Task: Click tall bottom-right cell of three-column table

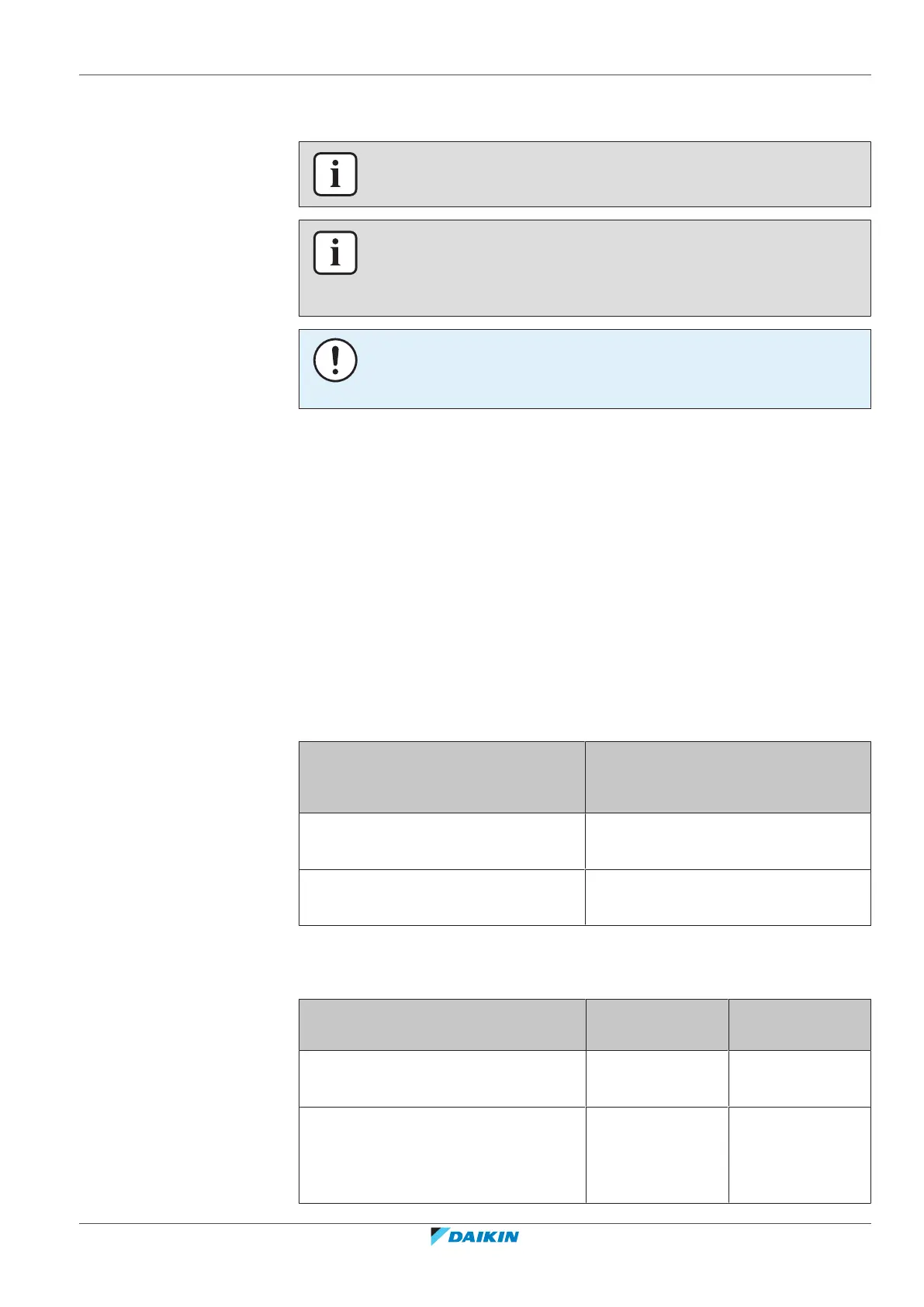Action: [x=799, y=1155]
